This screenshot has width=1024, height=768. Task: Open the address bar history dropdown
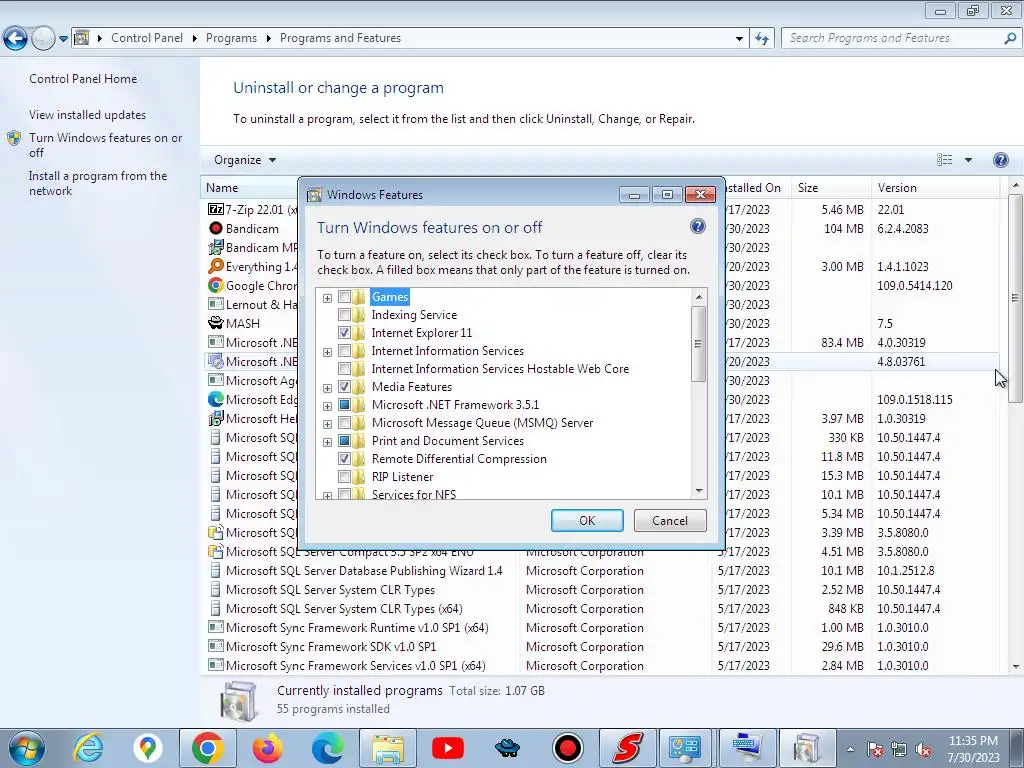coord(739,39)
